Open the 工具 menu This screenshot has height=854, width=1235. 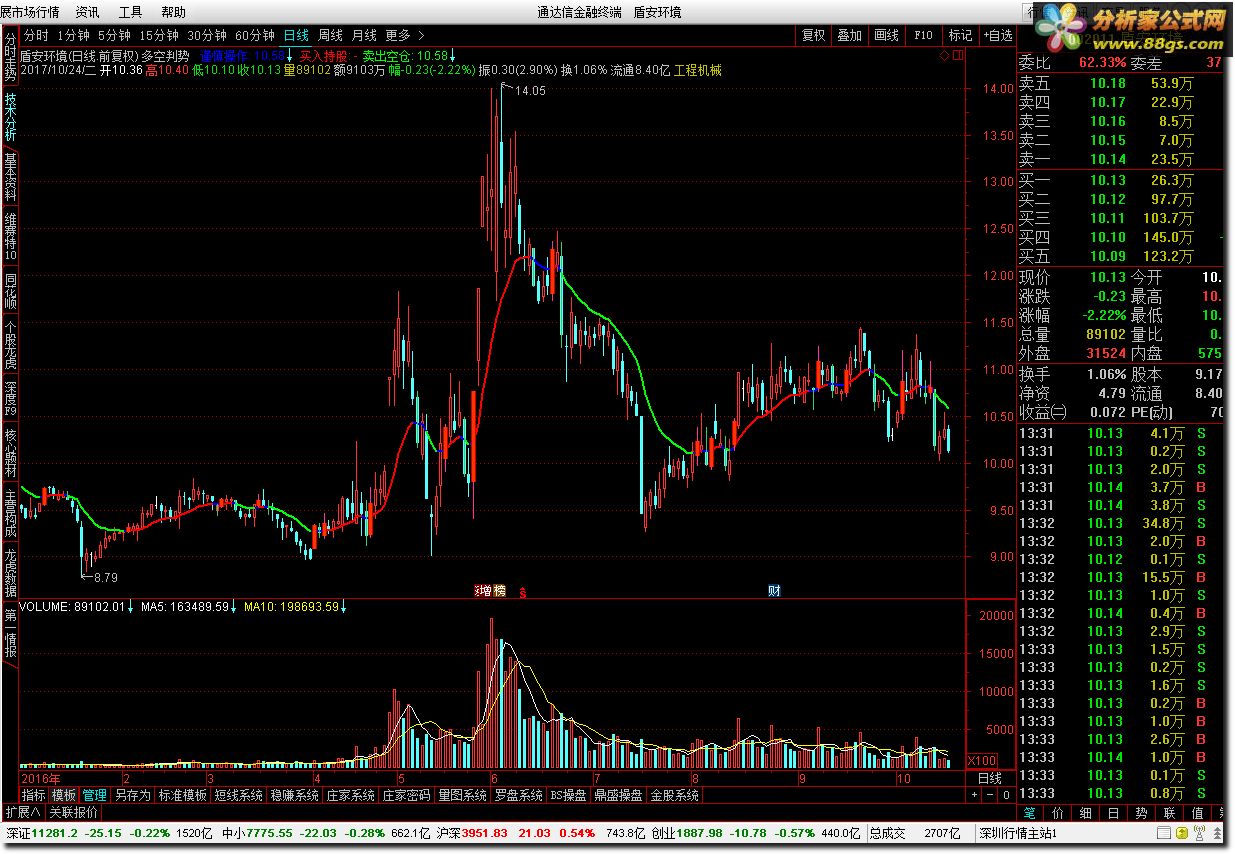[x=130, y=12]
